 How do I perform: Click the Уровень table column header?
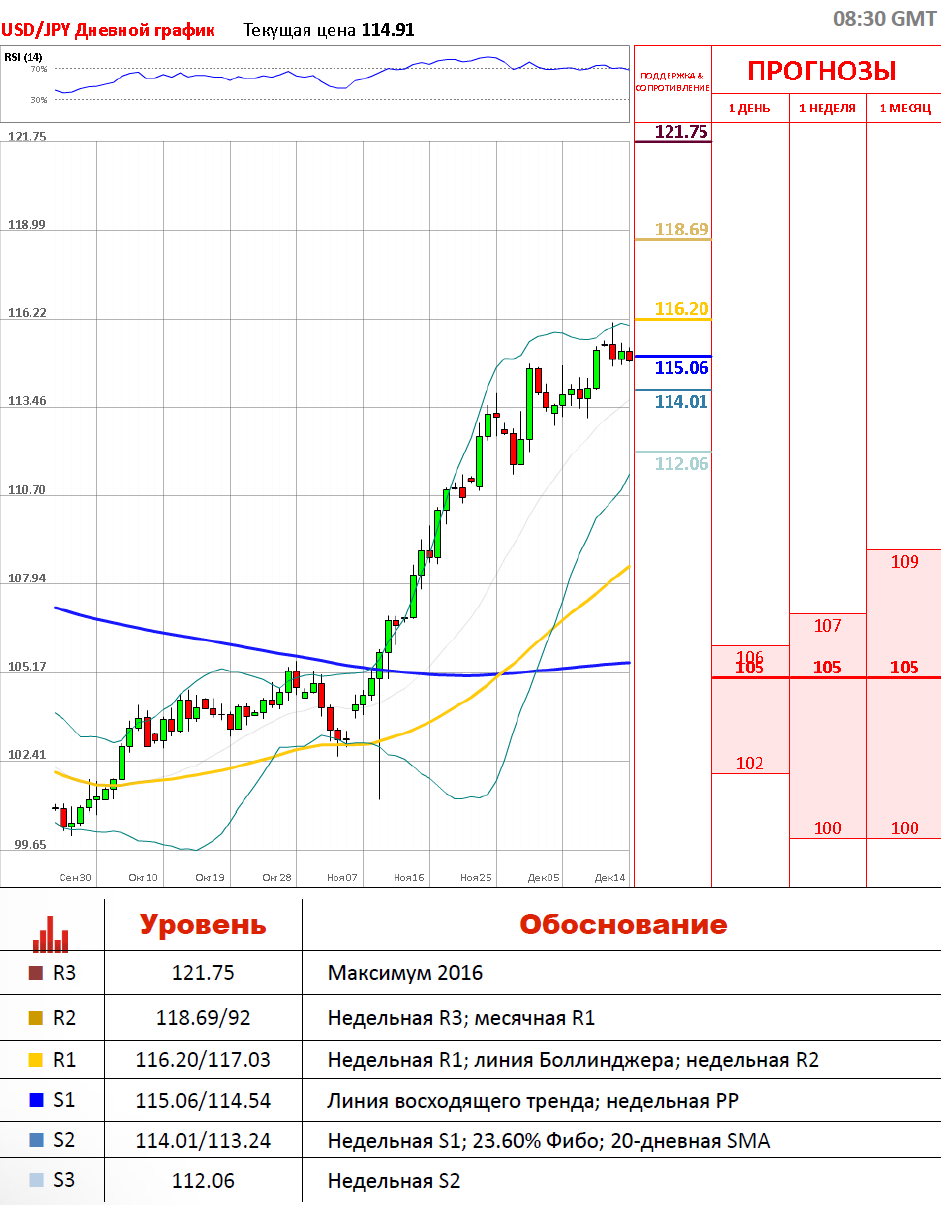point(203,924)
